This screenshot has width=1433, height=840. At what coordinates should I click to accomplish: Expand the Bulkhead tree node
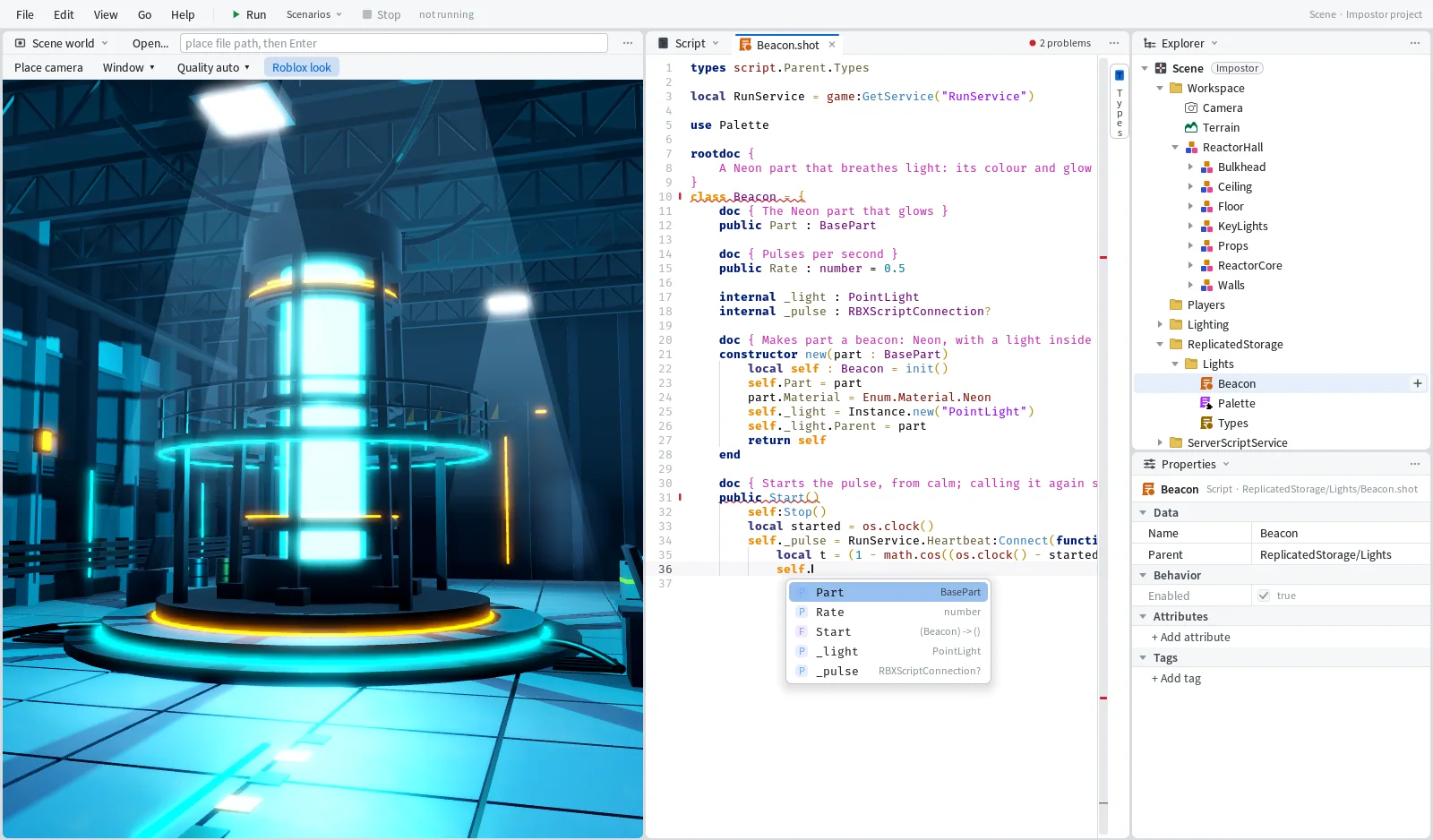1190,167
